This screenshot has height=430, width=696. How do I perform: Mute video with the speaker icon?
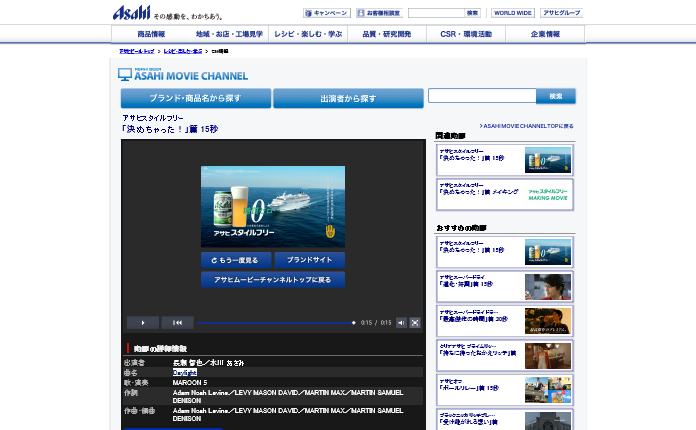click(401, 323)
